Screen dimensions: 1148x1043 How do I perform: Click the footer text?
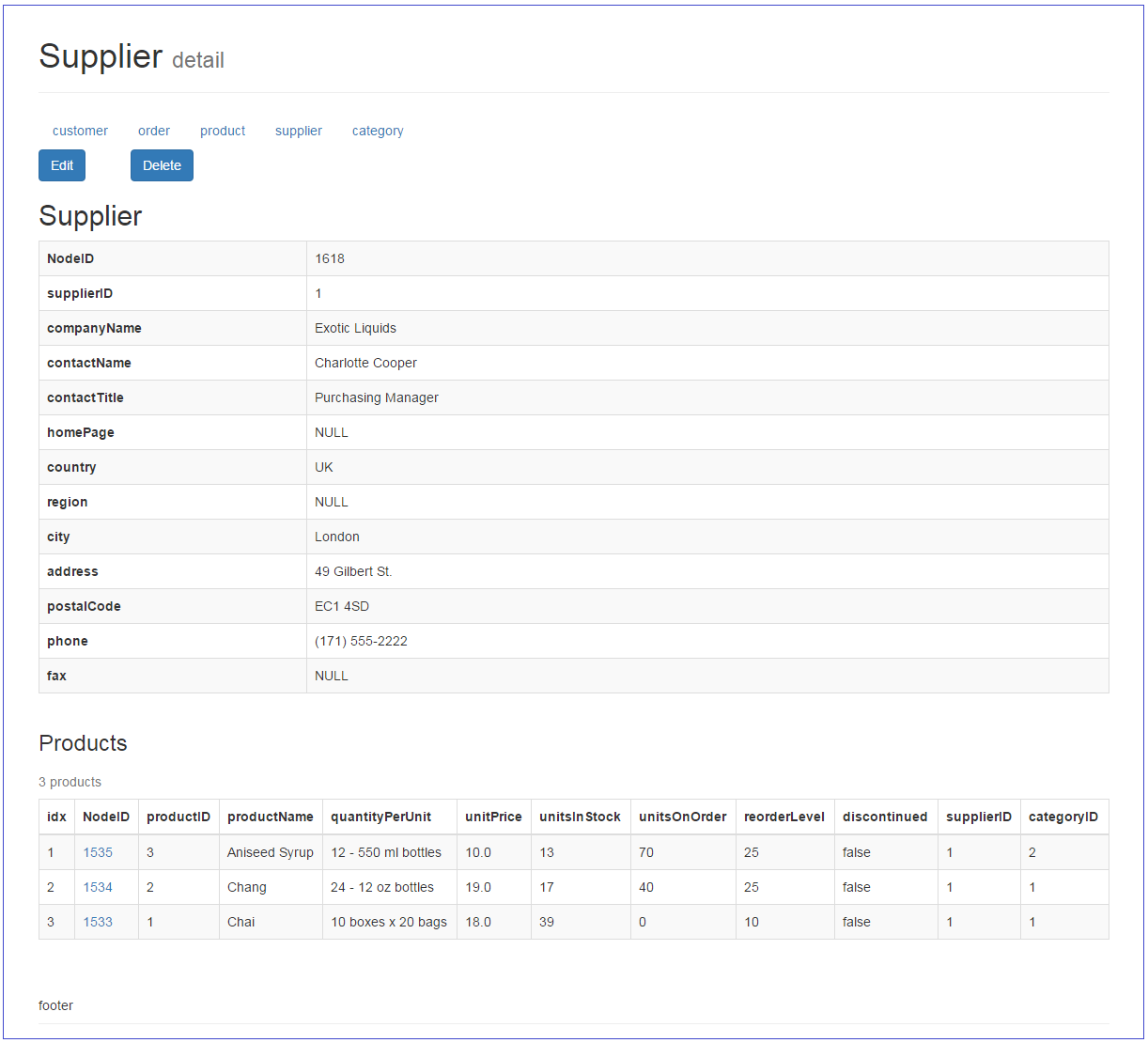point(55,1005)
